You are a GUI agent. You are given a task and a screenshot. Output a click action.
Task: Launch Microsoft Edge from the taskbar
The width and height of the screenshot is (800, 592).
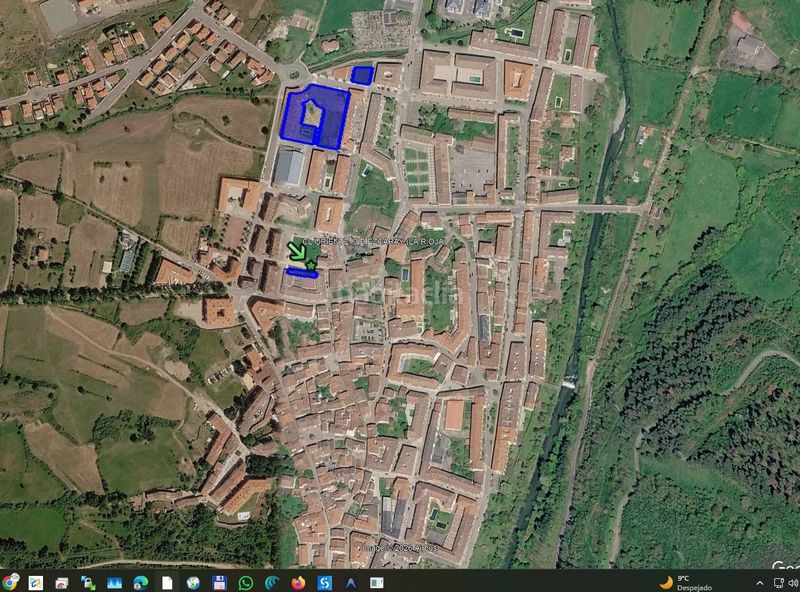pos(140,582)
